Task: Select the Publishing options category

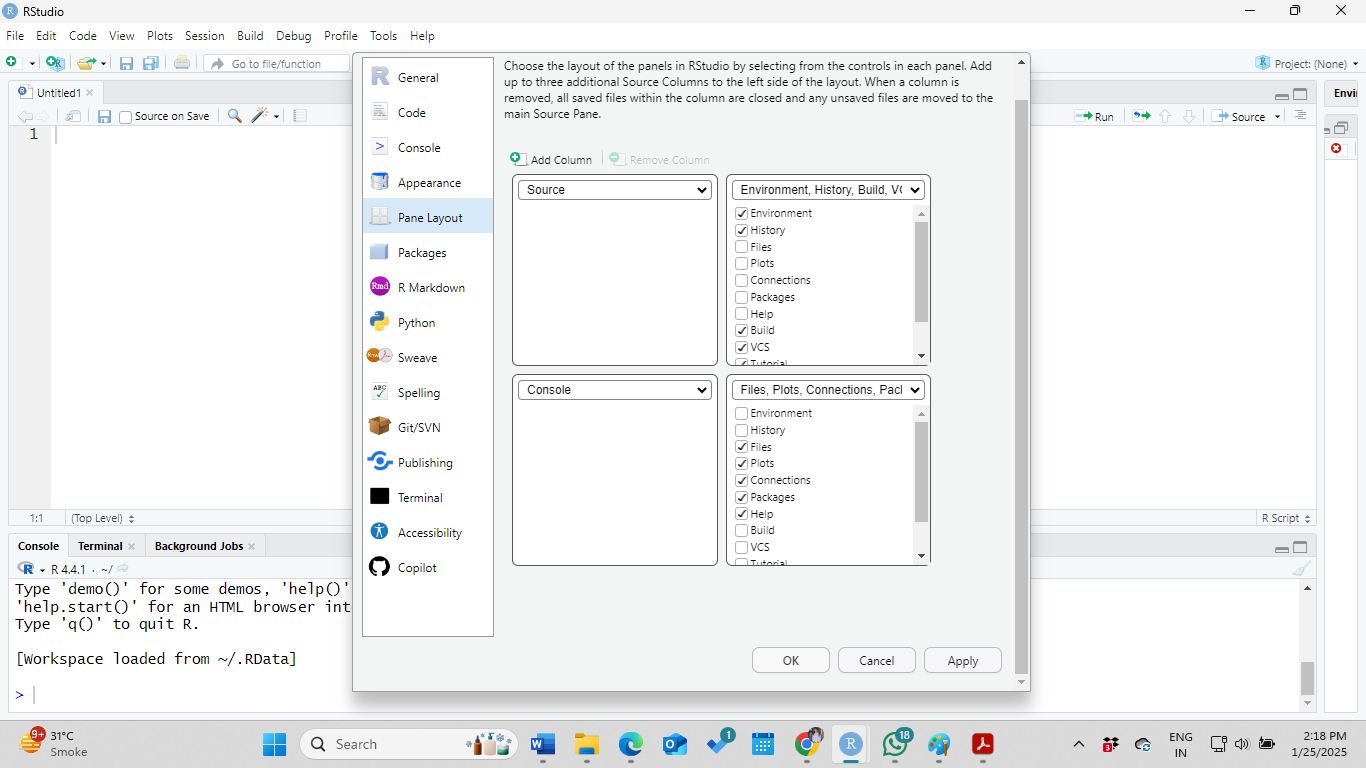Action: (428, 463)
